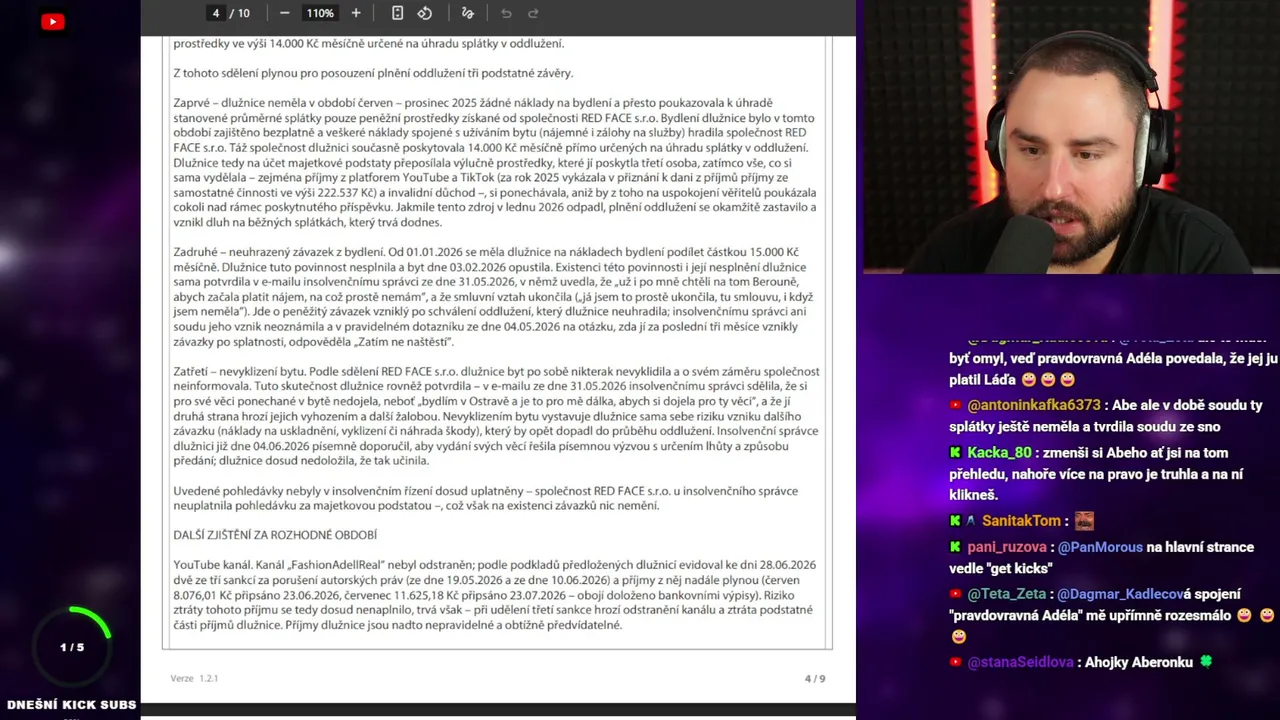Click the 110% zoom level box

pyautogui.click(x=320, y=13)
